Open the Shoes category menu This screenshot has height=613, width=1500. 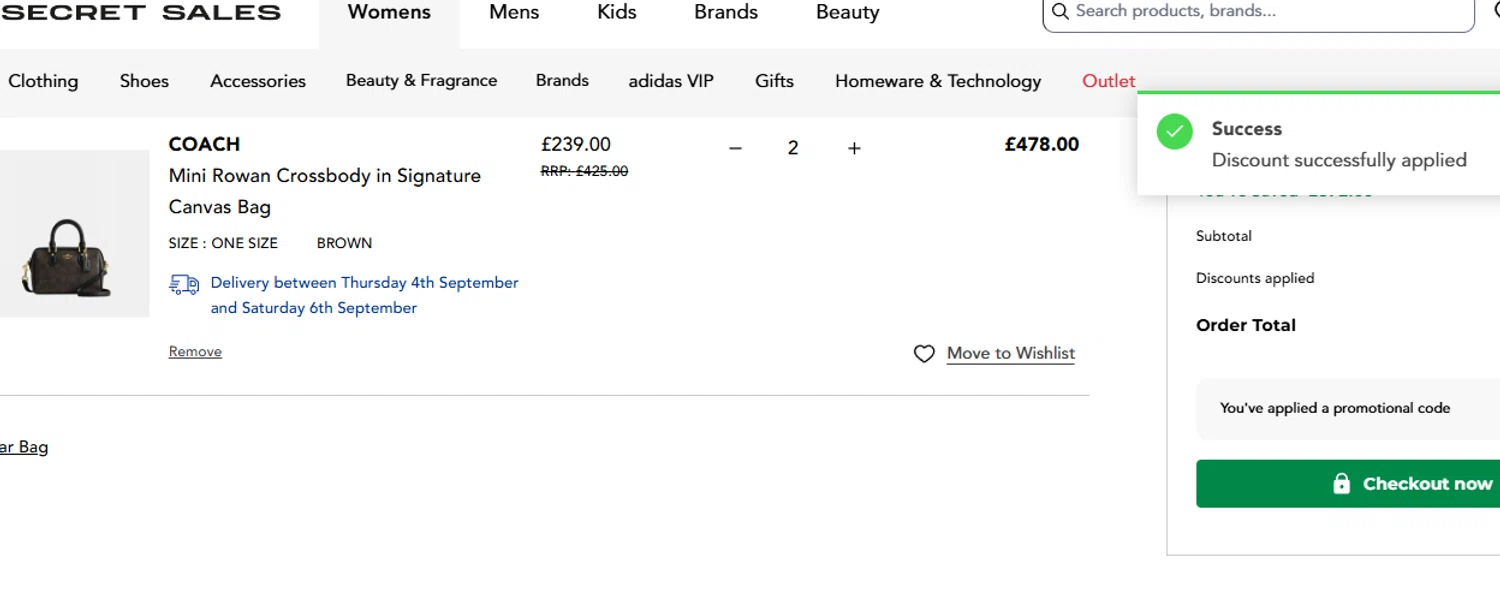pos(144,81)
